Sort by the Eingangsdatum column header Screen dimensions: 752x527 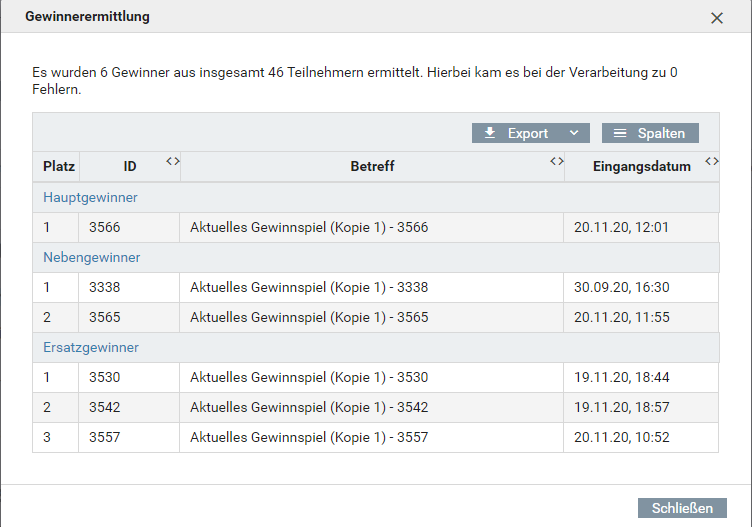coord(641,167)
